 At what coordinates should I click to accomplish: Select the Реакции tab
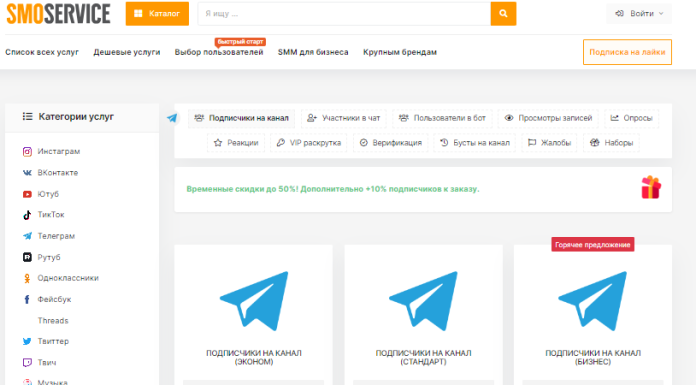236,143
